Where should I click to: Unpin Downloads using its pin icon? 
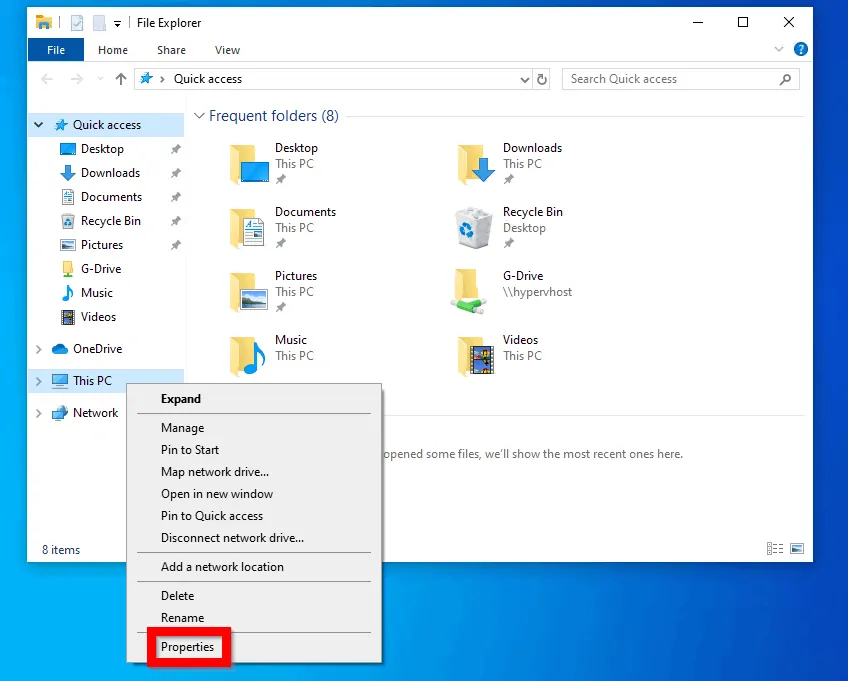click(176, 172)
